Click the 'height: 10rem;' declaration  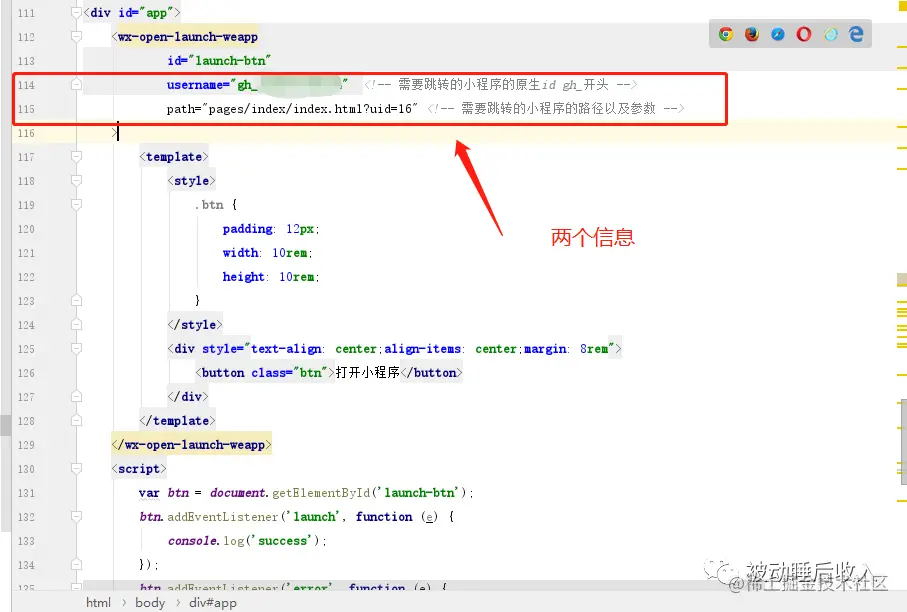coord(271,277)
